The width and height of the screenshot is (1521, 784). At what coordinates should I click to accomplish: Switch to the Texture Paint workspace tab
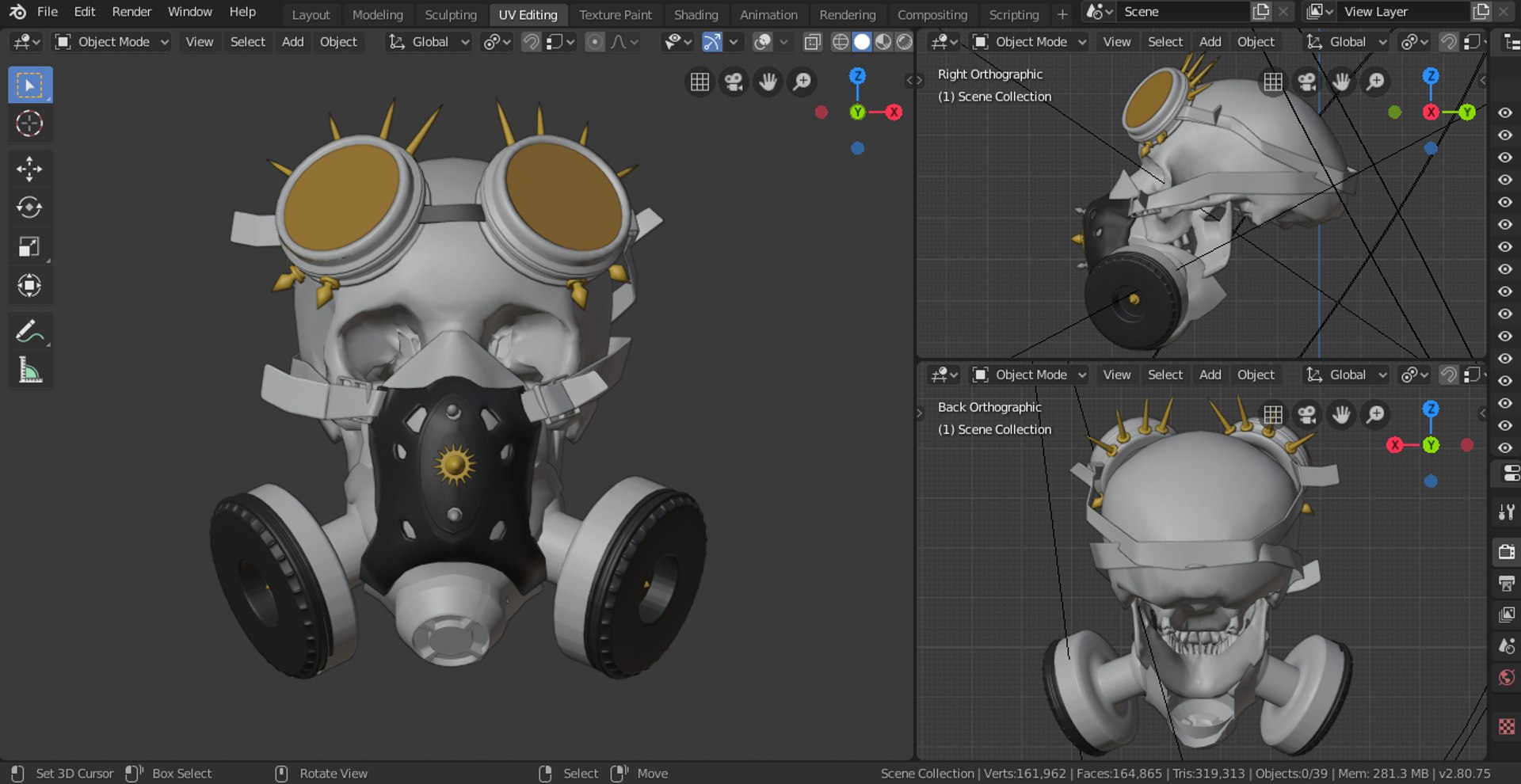coord(616,14)
